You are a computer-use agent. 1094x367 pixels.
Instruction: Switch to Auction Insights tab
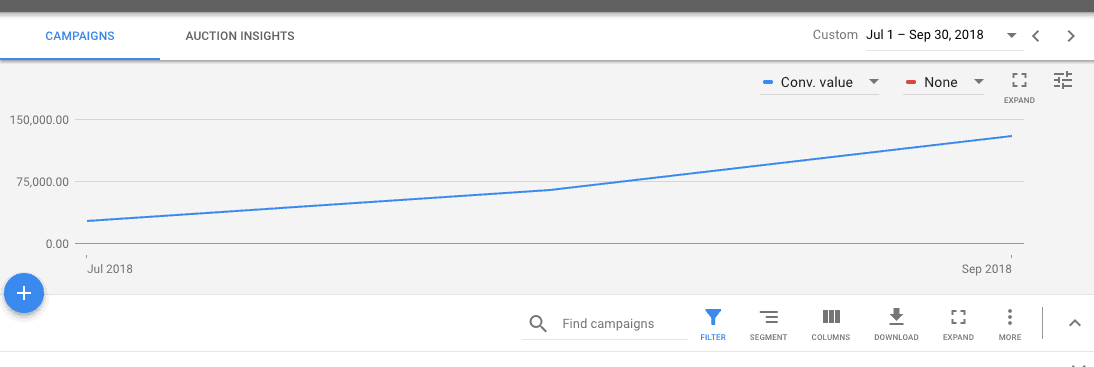[x=240, y=36]
